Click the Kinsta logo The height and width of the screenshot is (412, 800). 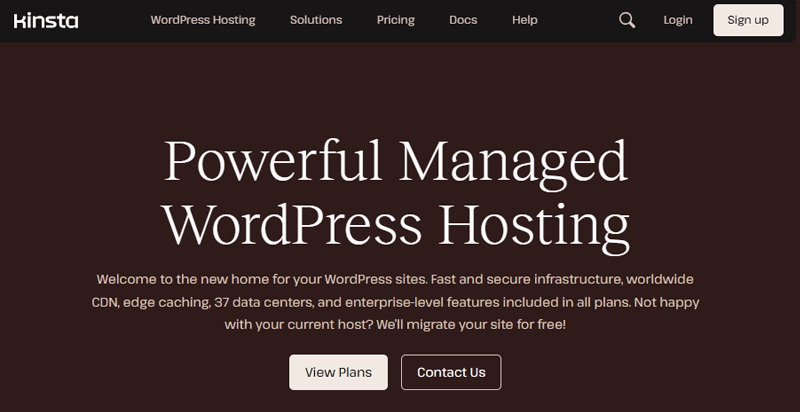[46, 20]
